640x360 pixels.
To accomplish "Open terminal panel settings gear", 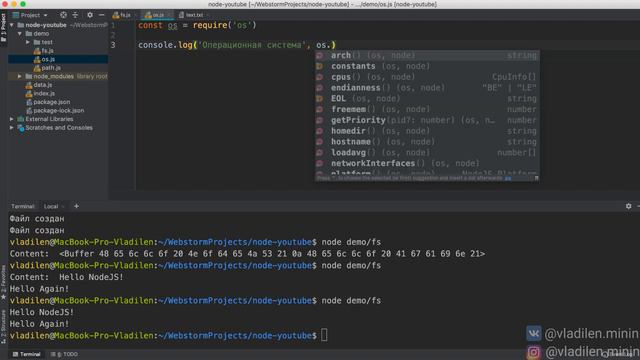I will pos(629,206).
